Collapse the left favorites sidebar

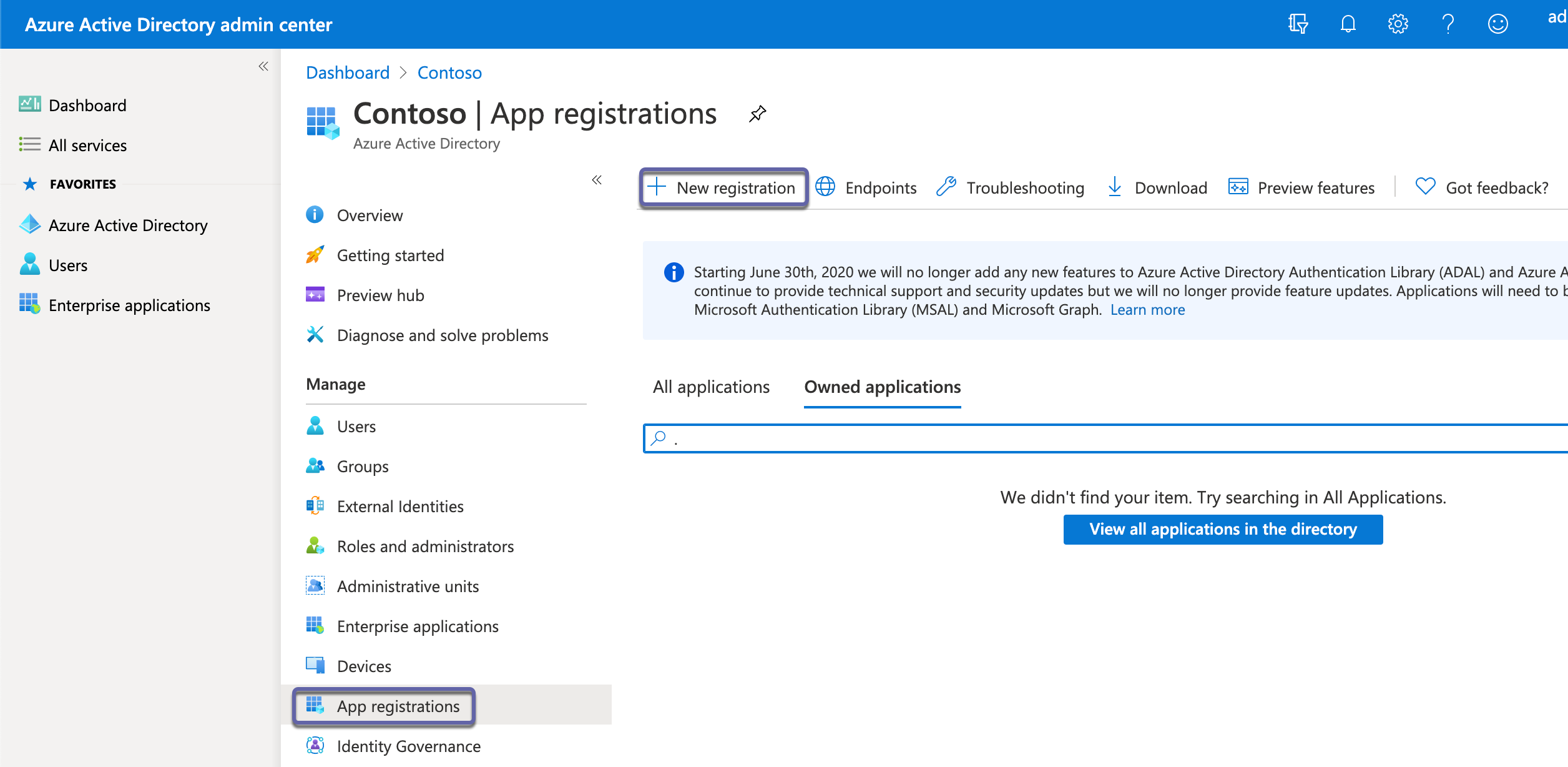coord(263,66)
